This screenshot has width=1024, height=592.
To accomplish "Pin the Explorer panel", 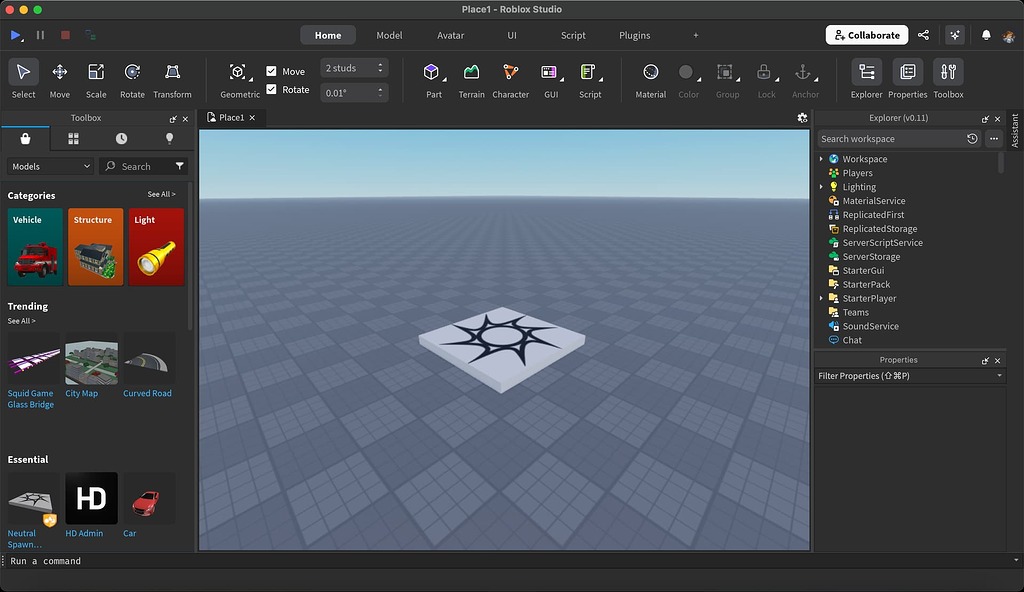I will (985, 118).
